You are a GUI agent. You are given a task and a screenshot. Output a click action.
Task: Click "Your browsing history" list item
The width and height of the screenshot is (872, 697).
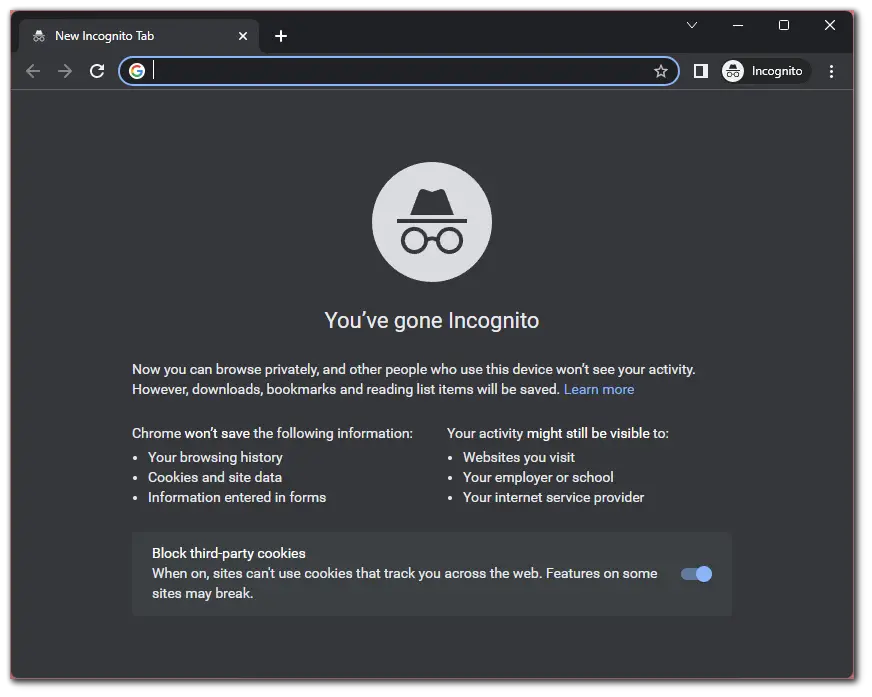click(x=215, y=457)
